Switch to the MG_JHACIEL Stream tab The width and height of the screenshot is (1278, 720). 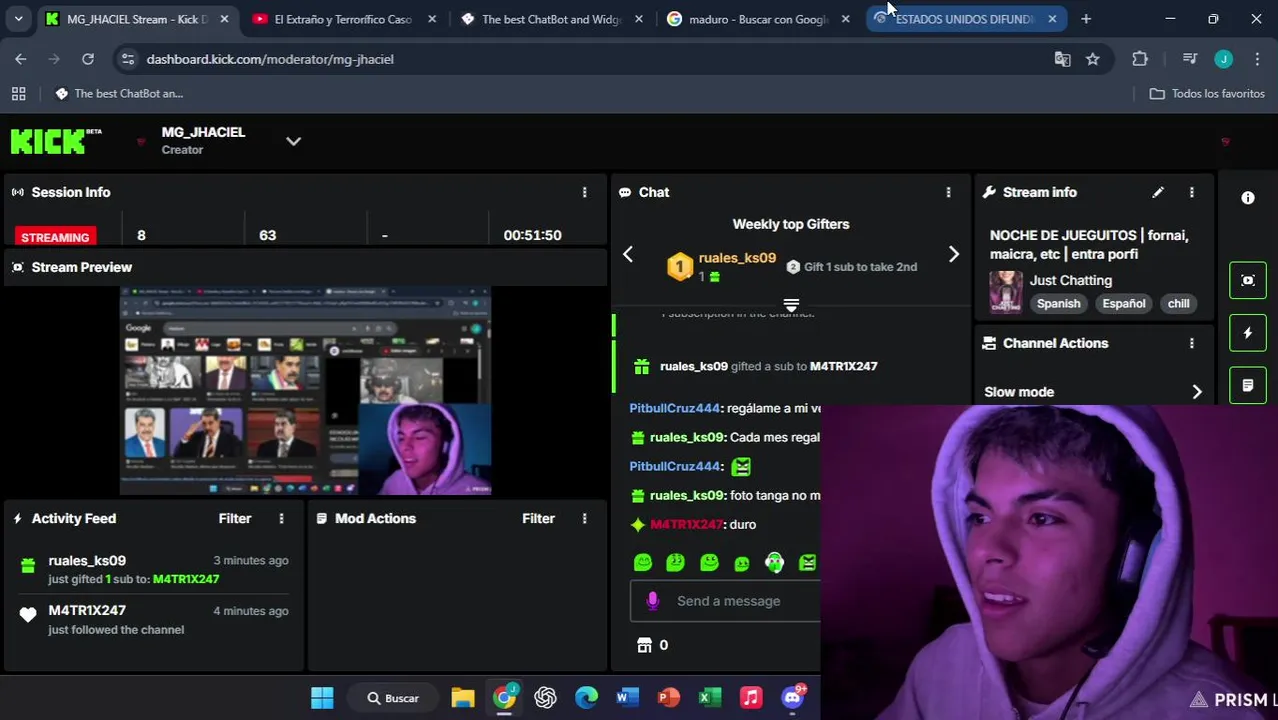[136, 19]
